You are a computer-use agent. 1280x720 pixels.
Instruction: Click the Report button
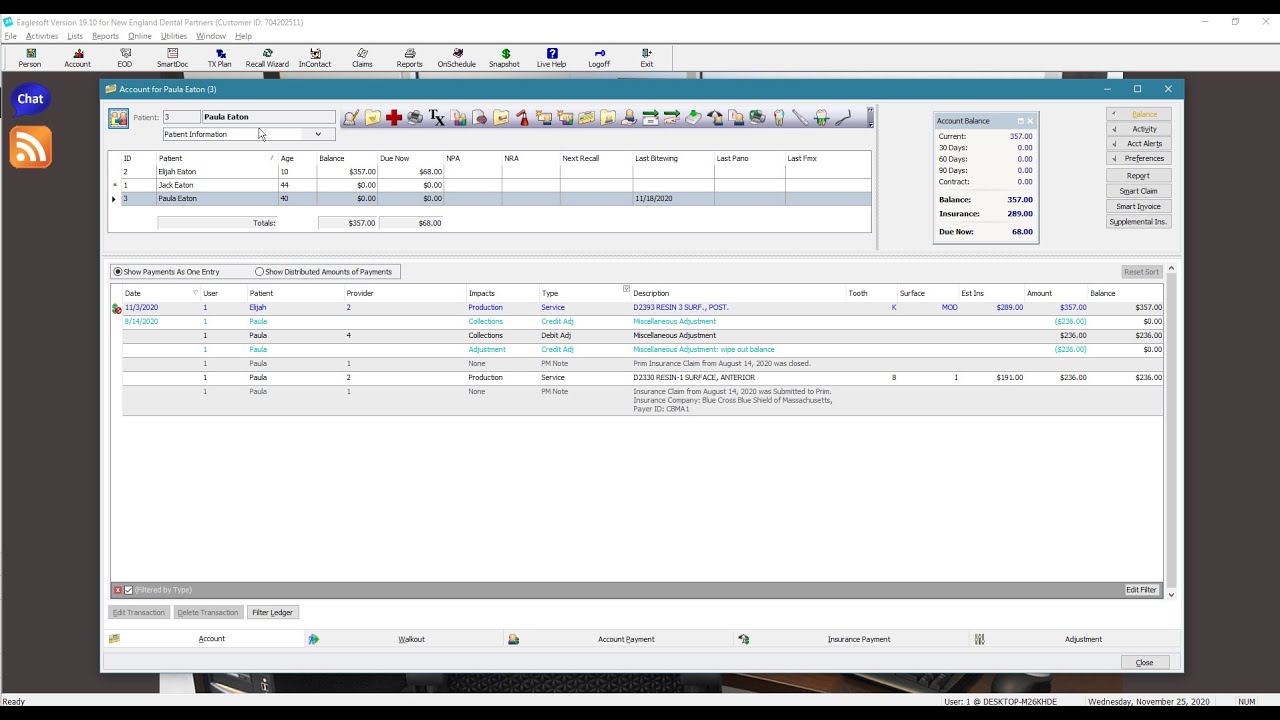(1138, 176)
